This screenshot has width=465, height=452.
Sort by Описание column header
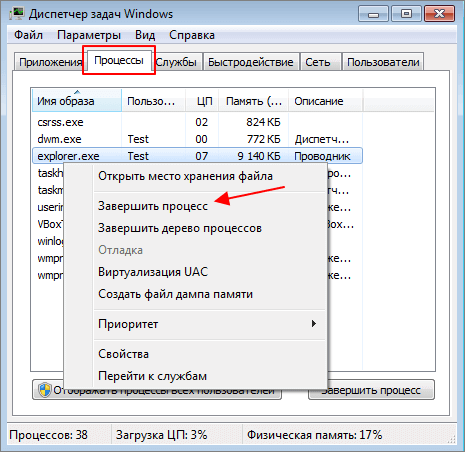point(325,101)
